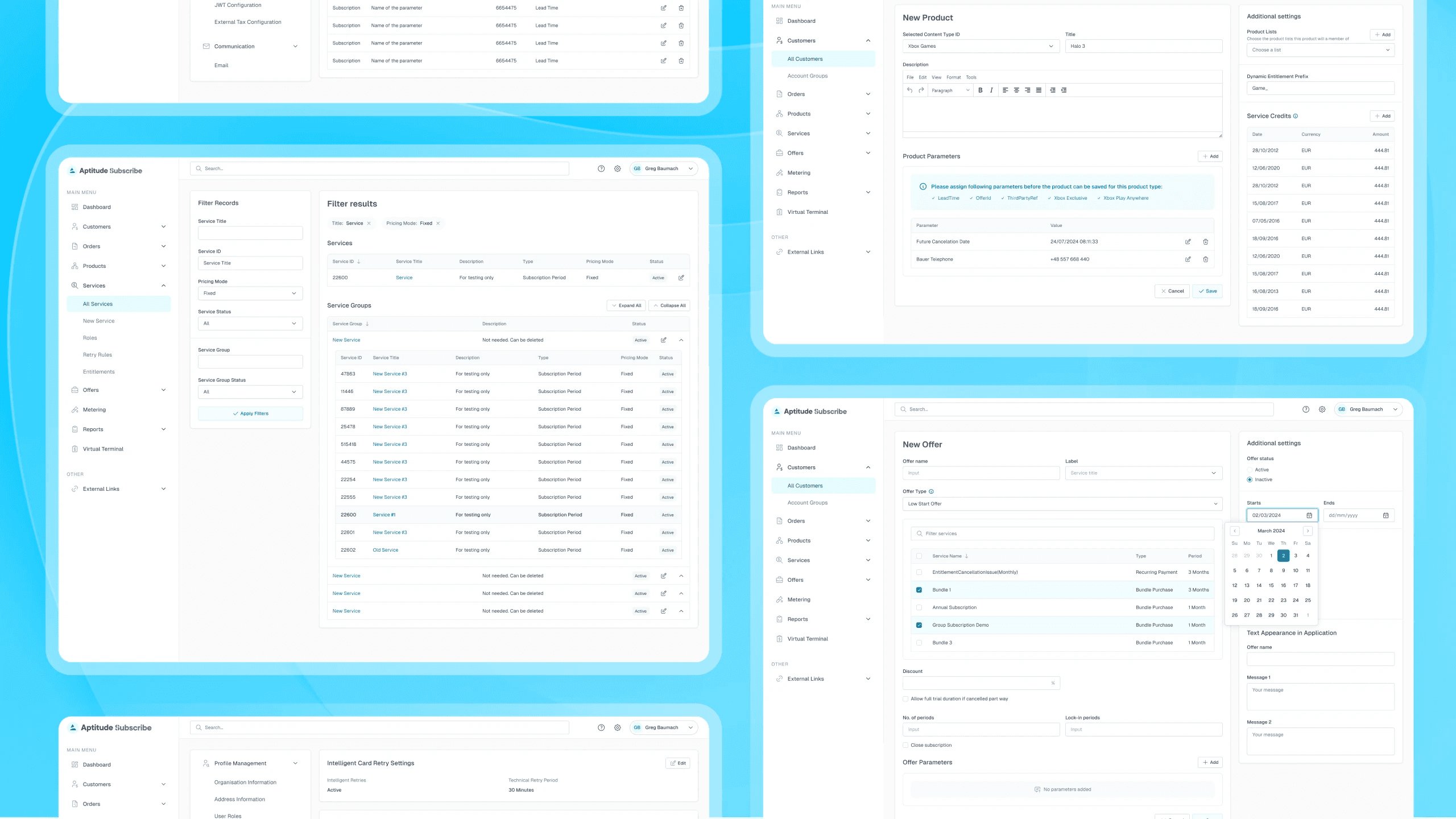The width and height of the screenshot is (1456, 819).
Task: Open the Low Start Offer type dropdown
Action: tap(1062, 504)
